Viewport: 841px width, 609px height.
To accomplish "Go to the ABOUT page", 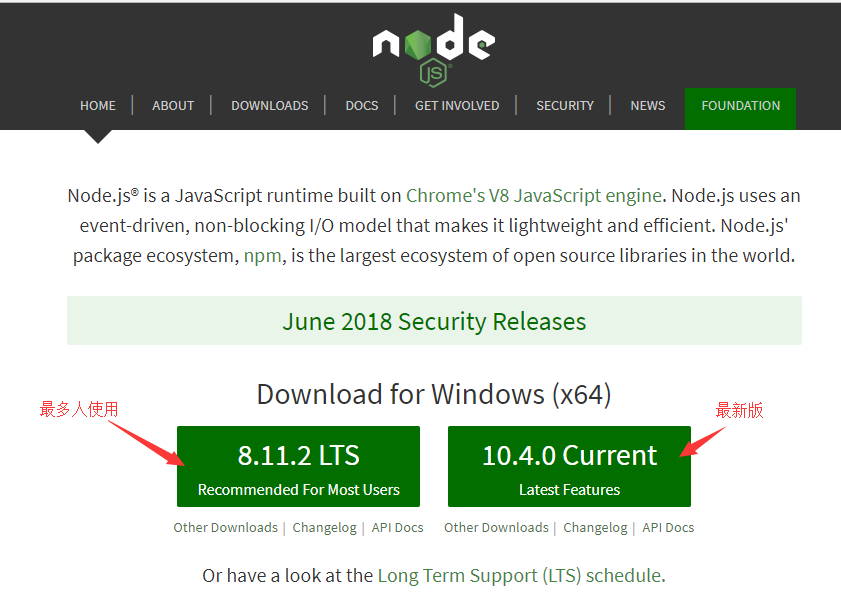I will 173,106.
